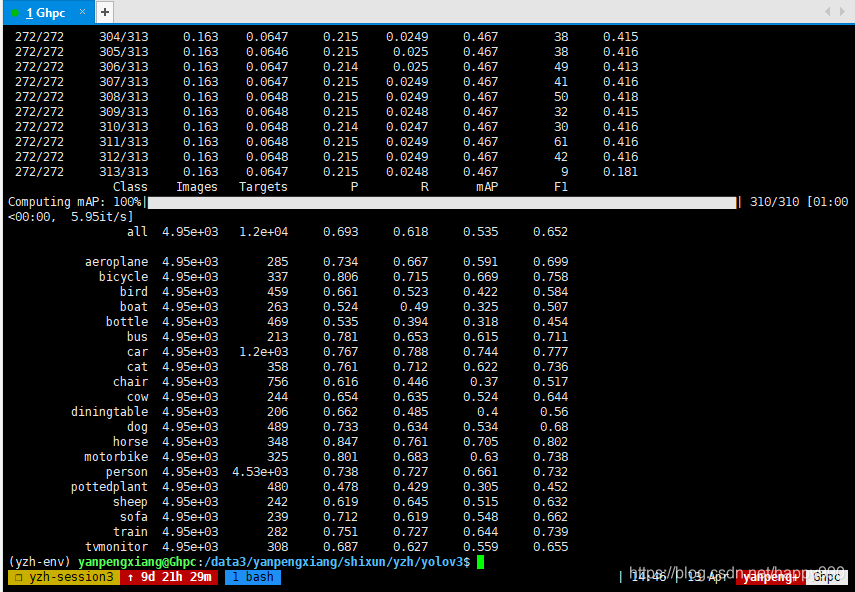The height and width of the screenshot is (592, 855).
Task: Select the (yzh-env) environment label
Action: coord(39,562)
